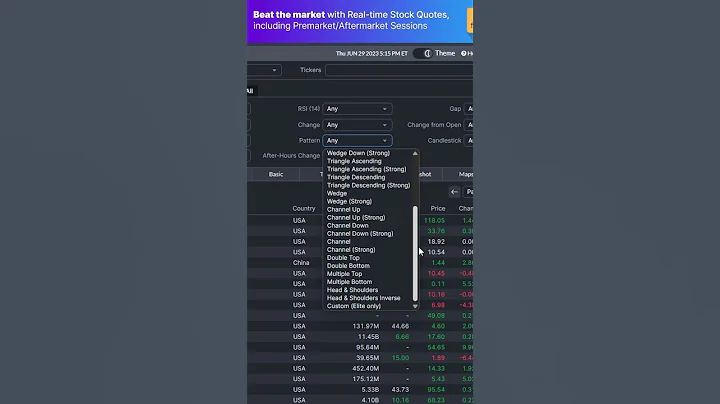This screenshot has width=720, height=404.
Task: Click the date and time text
Action: tap(371, 53)
